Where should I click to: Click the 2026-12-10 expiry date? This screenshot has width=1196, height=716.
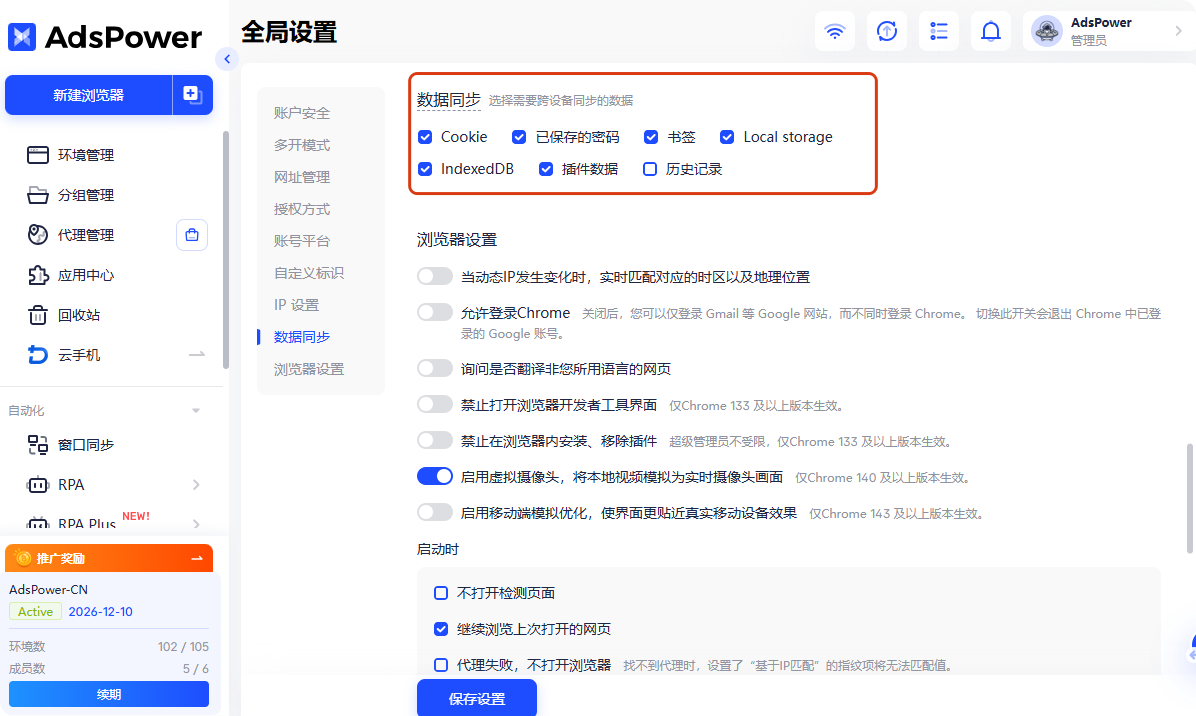coord(101,612)
